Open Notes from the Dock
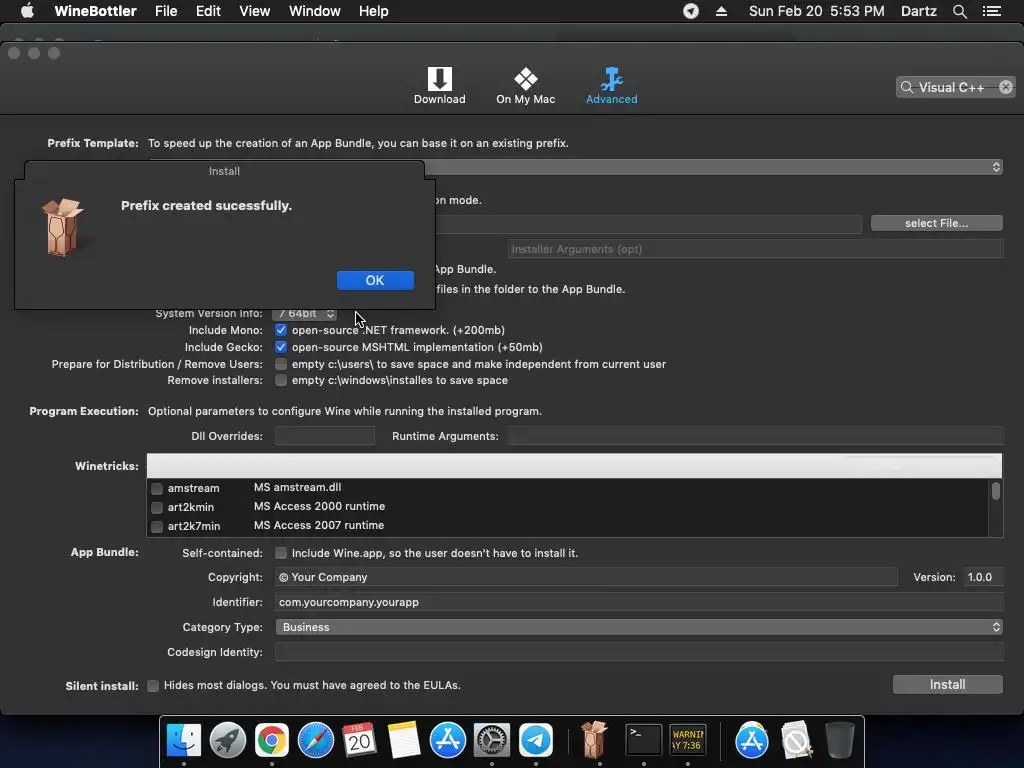The width and height of the screenshot is (1024, 768). coord(404,740)
